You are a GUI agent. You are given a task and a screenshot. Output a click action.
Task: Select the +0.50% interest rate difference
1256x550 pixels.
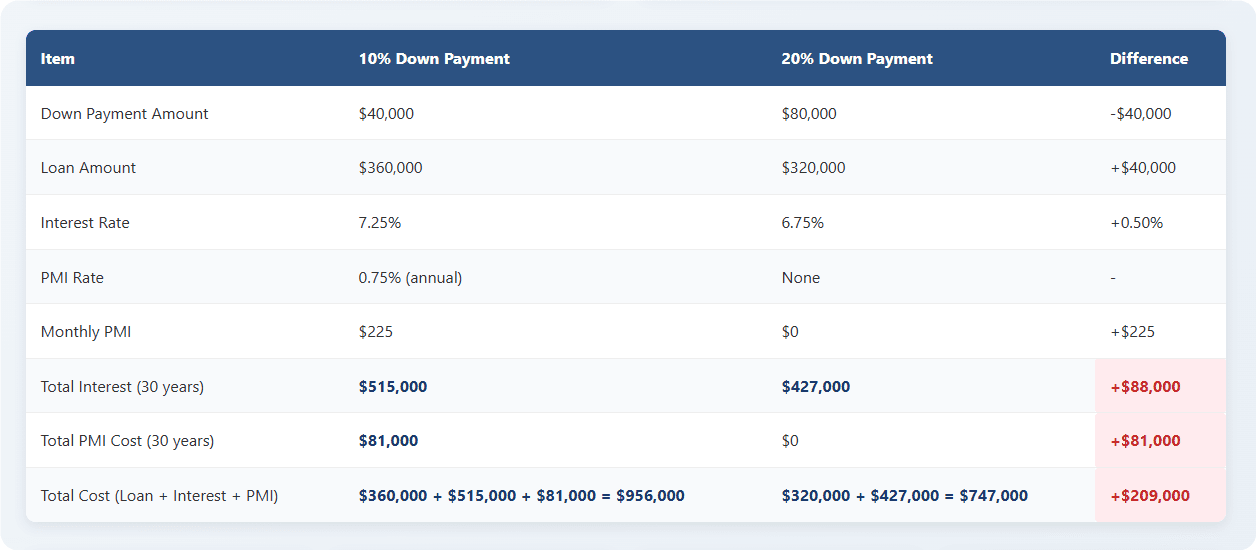1137,223
